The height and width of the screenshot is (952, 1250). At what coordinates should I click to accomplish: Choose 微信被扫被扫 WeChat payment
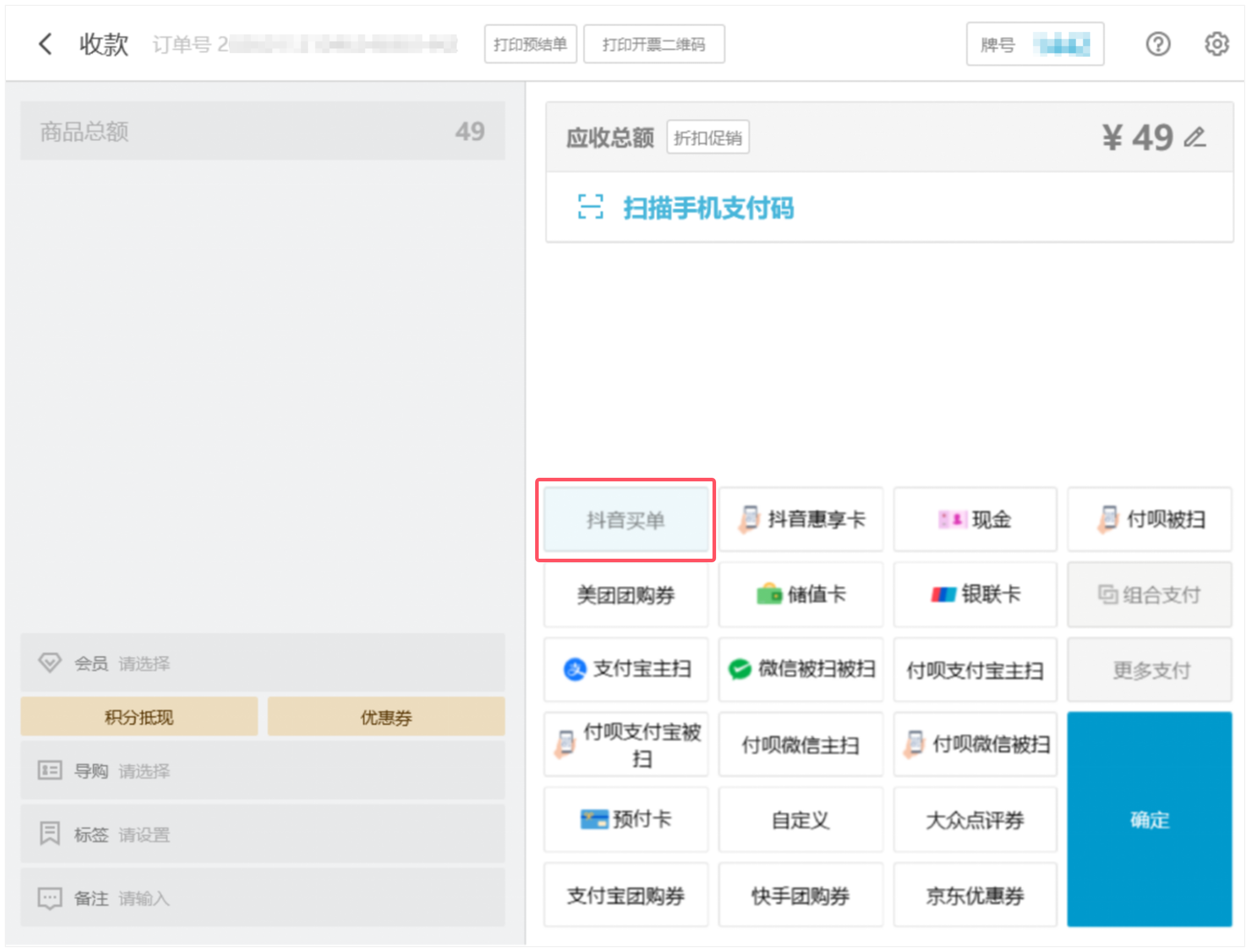(801, 669)
